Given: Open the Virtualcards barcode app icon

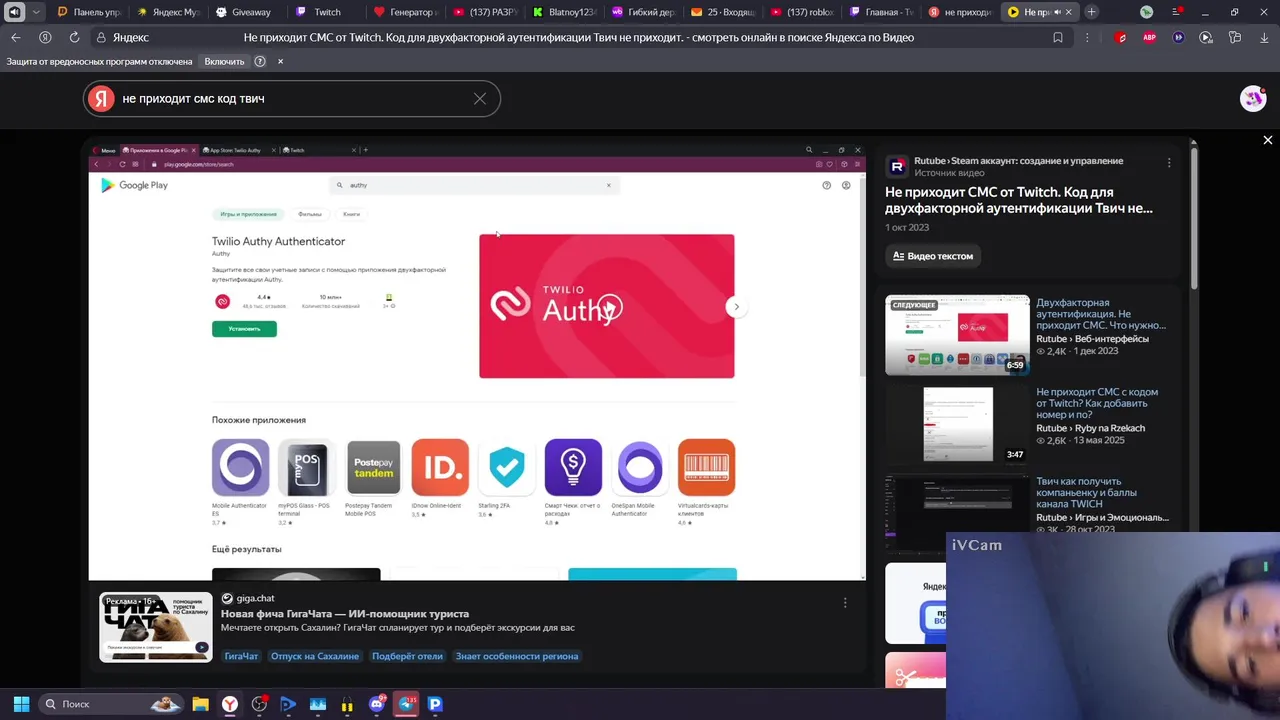Looking at the screenshot, I should pos(706,467).
